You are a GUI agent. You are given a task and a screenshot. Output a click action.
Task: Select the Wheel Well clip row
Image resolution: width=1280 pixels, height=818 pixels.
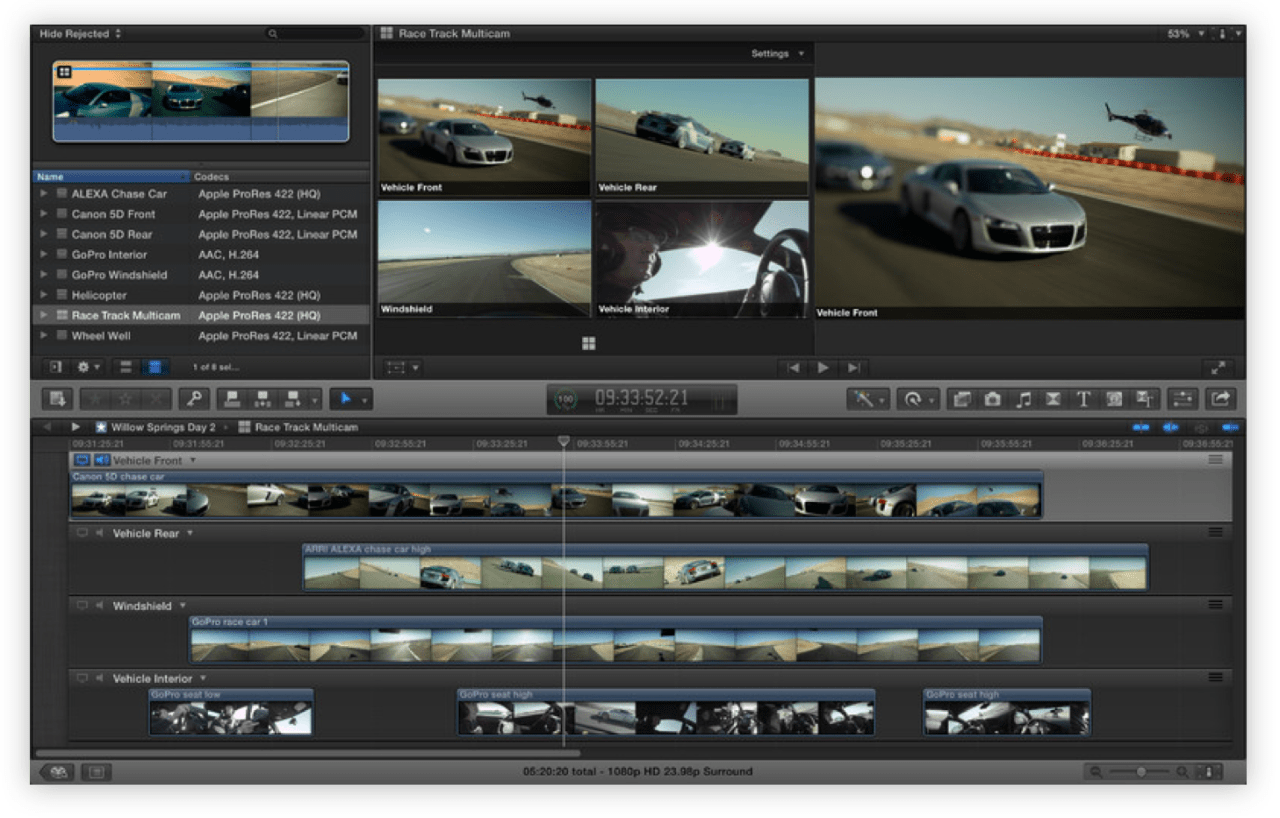click(x=201, y=336)
